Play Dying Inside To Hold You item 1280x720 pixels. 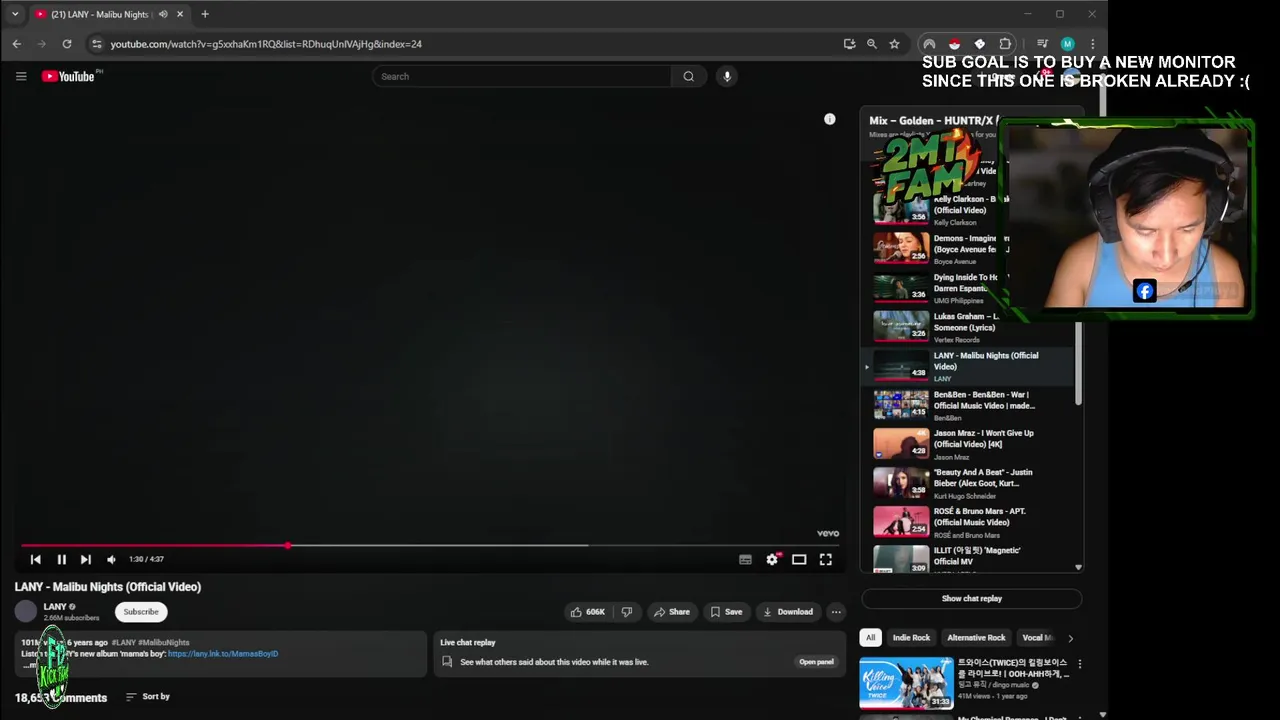pos(937,287)
